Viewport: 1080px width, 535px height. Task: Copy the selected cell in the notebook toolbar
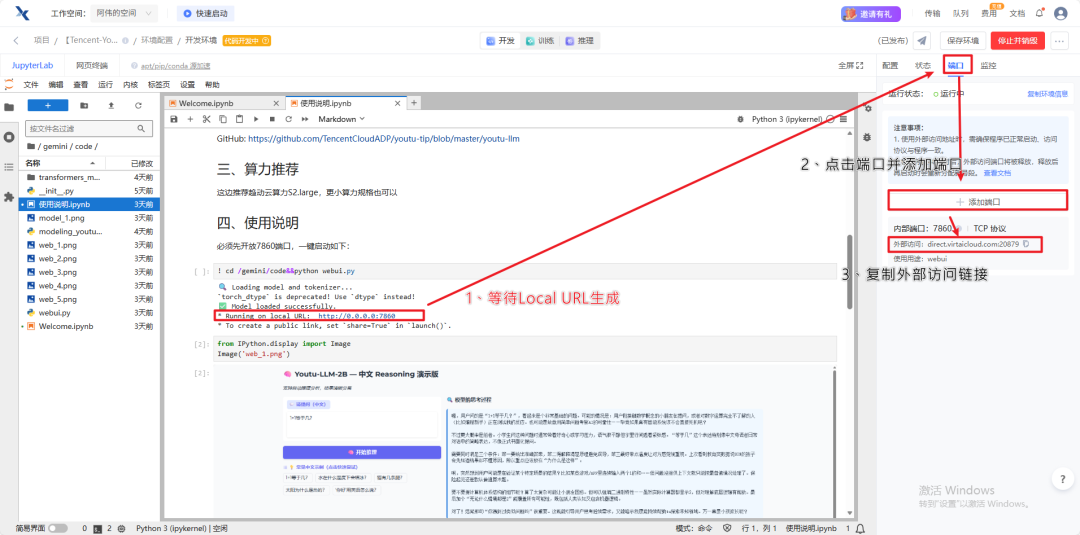click(x=222, y=119)
